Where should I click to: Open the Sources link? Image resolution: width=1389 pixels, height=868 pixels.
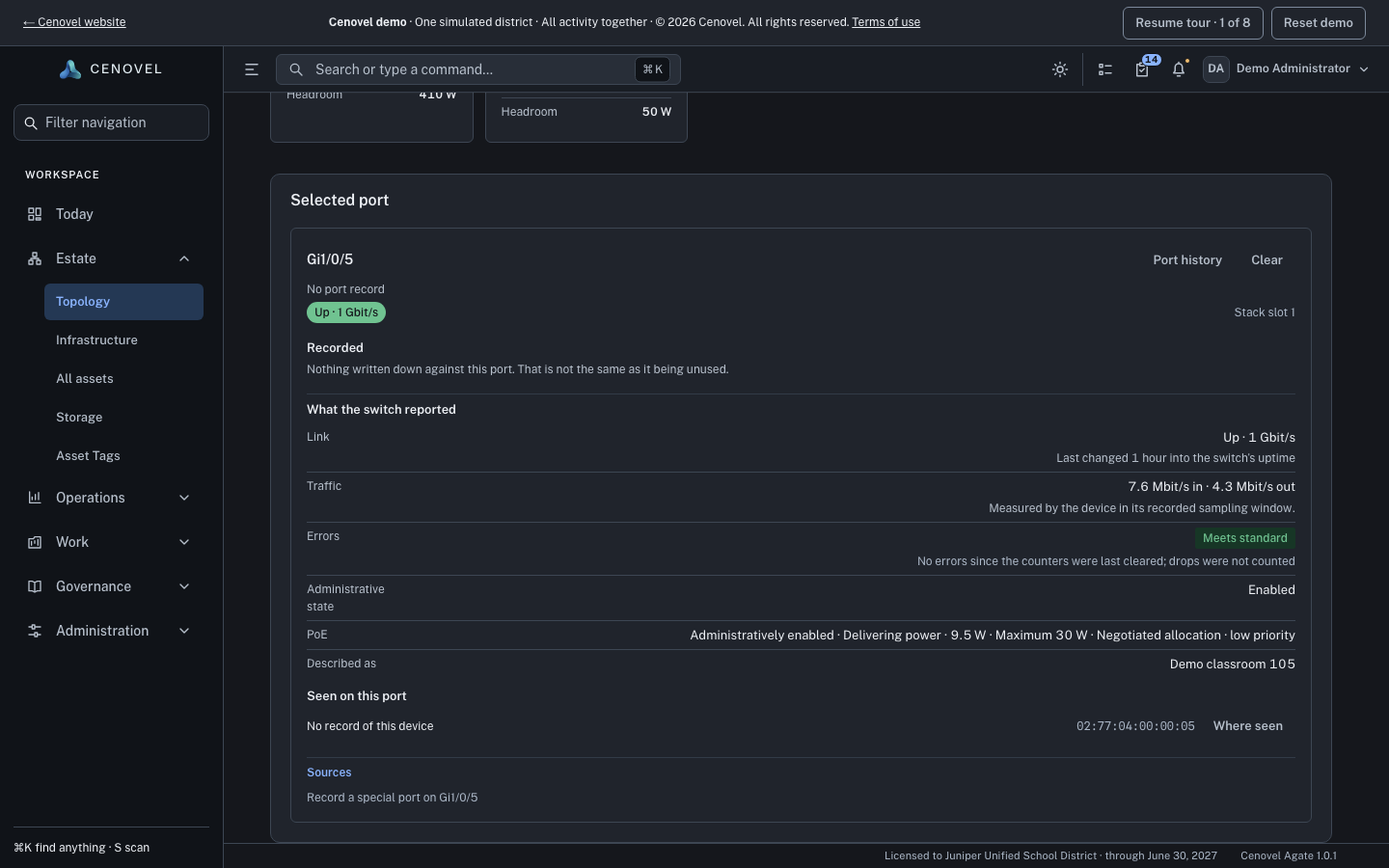coord(329,773)
